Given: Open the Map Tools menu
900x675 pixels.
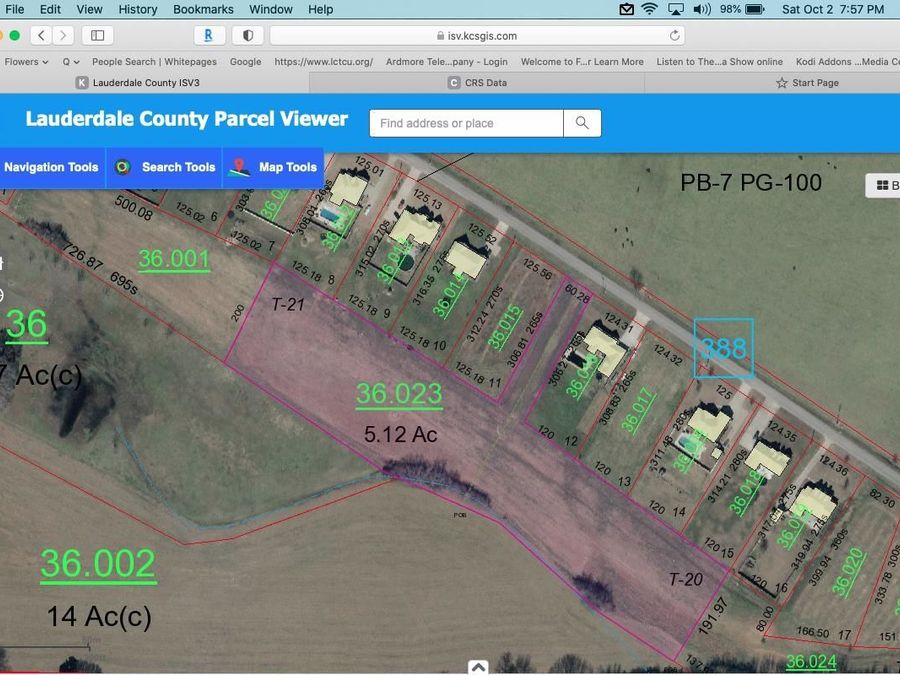Looking at the screenshot, I should pos(273,167).
